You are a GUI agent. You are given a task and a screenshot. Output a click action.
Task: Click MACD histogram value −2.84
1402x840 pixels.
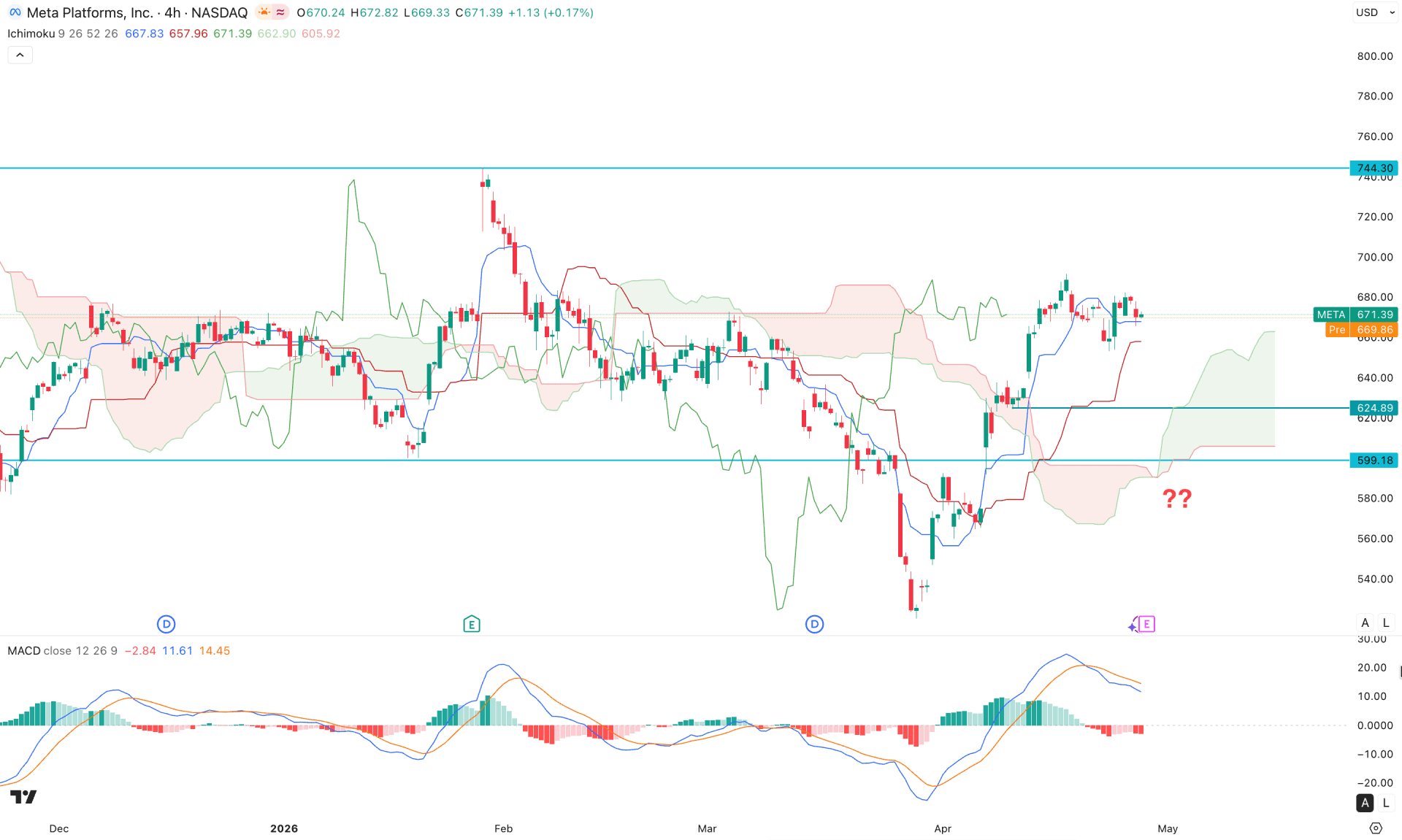click(140, 651)
